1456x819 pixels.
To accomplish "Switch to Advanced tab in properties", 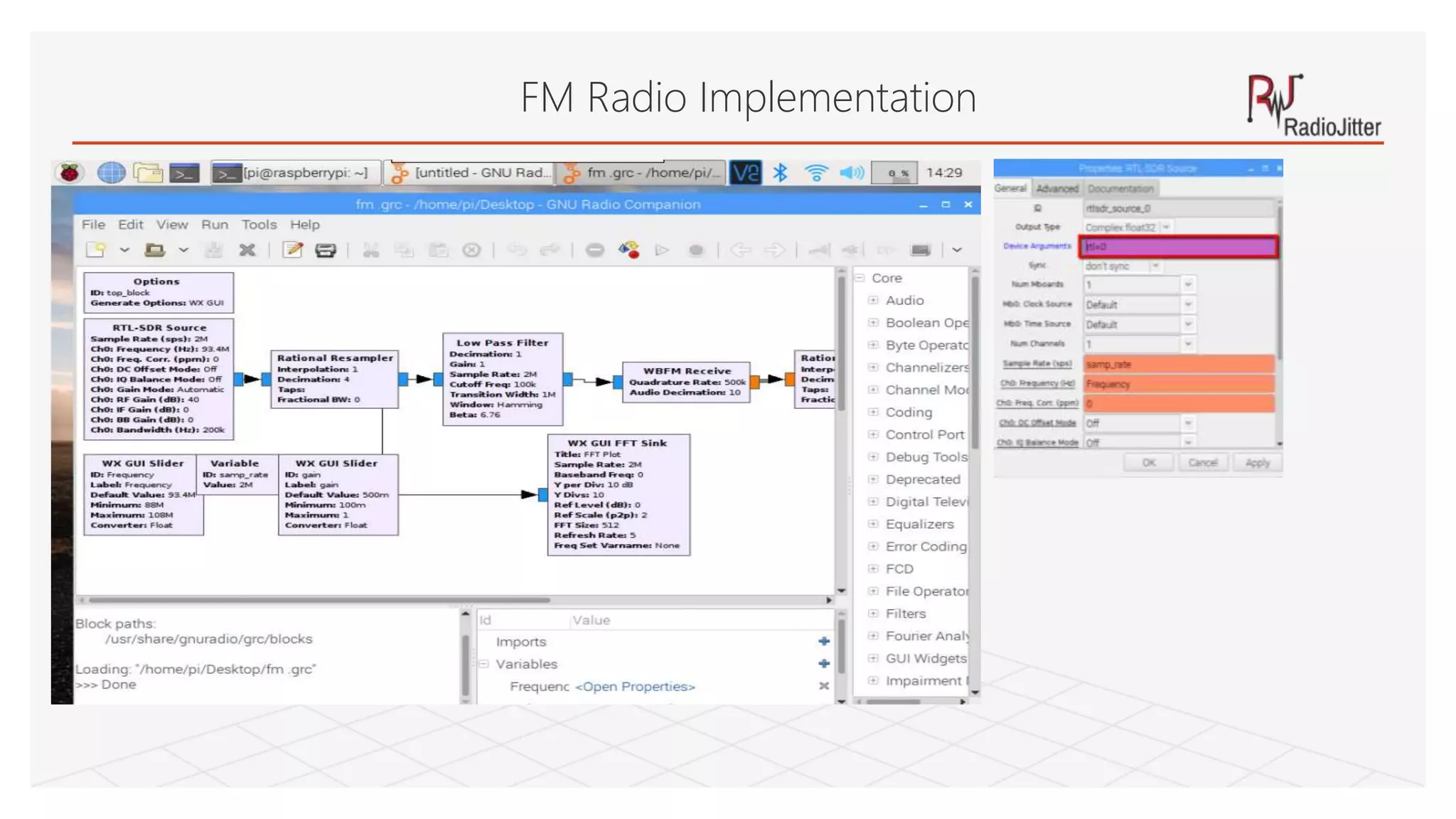I will click(1056, 188).
